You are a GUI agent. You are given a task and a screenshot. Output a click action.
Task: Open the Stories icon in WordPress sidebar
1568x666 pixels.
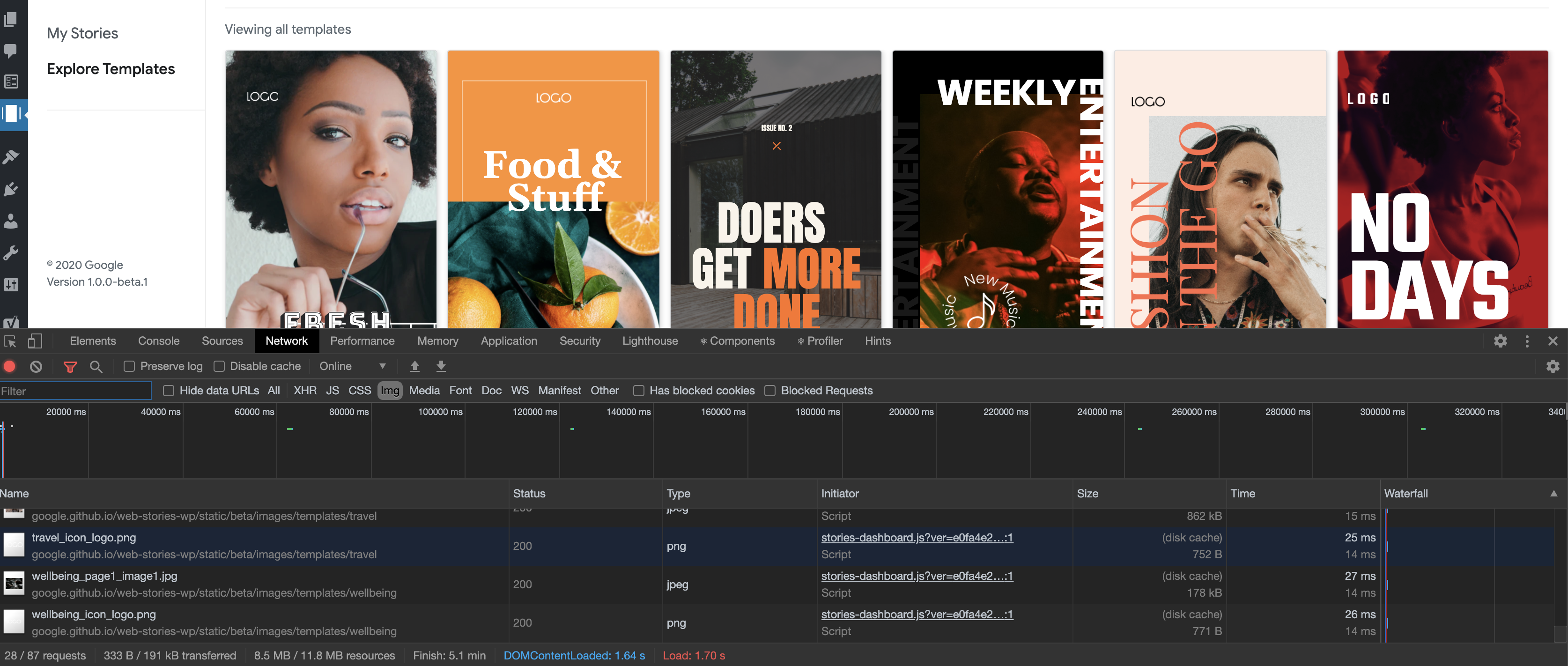click(x=12, y=114)
